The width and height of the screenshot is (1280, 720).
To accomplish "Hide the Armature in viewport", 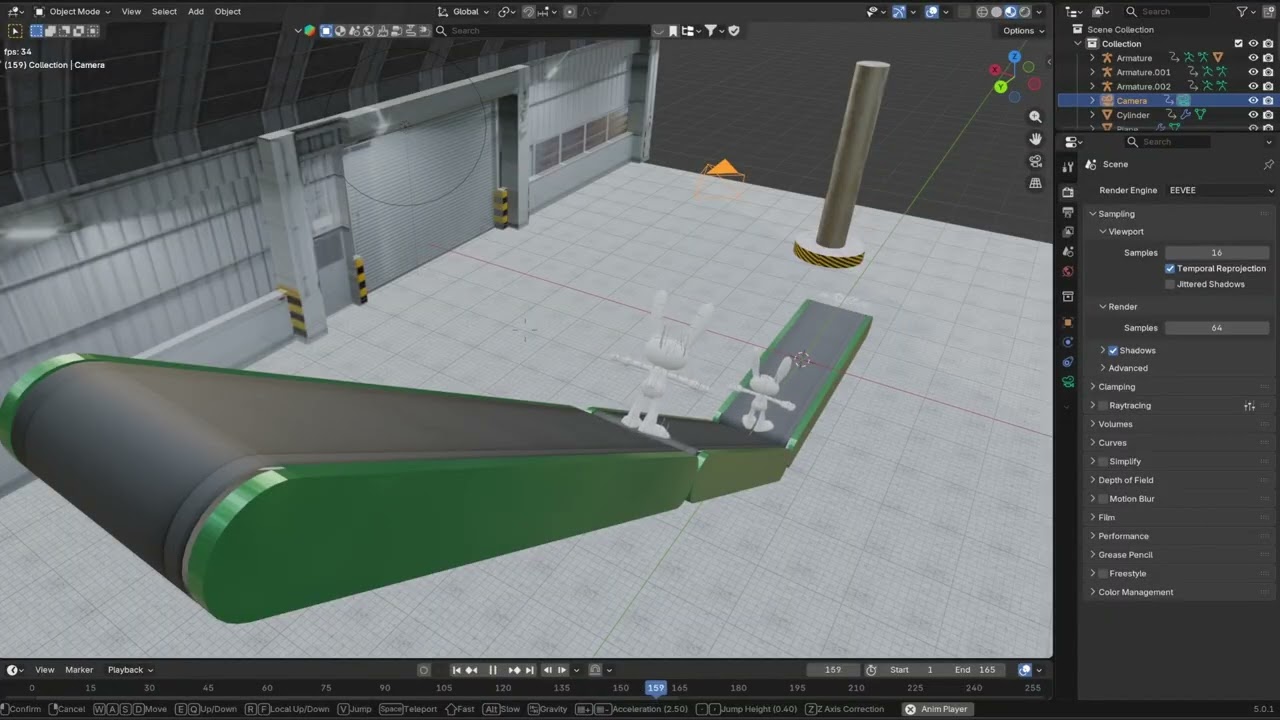I will 1253,58.
